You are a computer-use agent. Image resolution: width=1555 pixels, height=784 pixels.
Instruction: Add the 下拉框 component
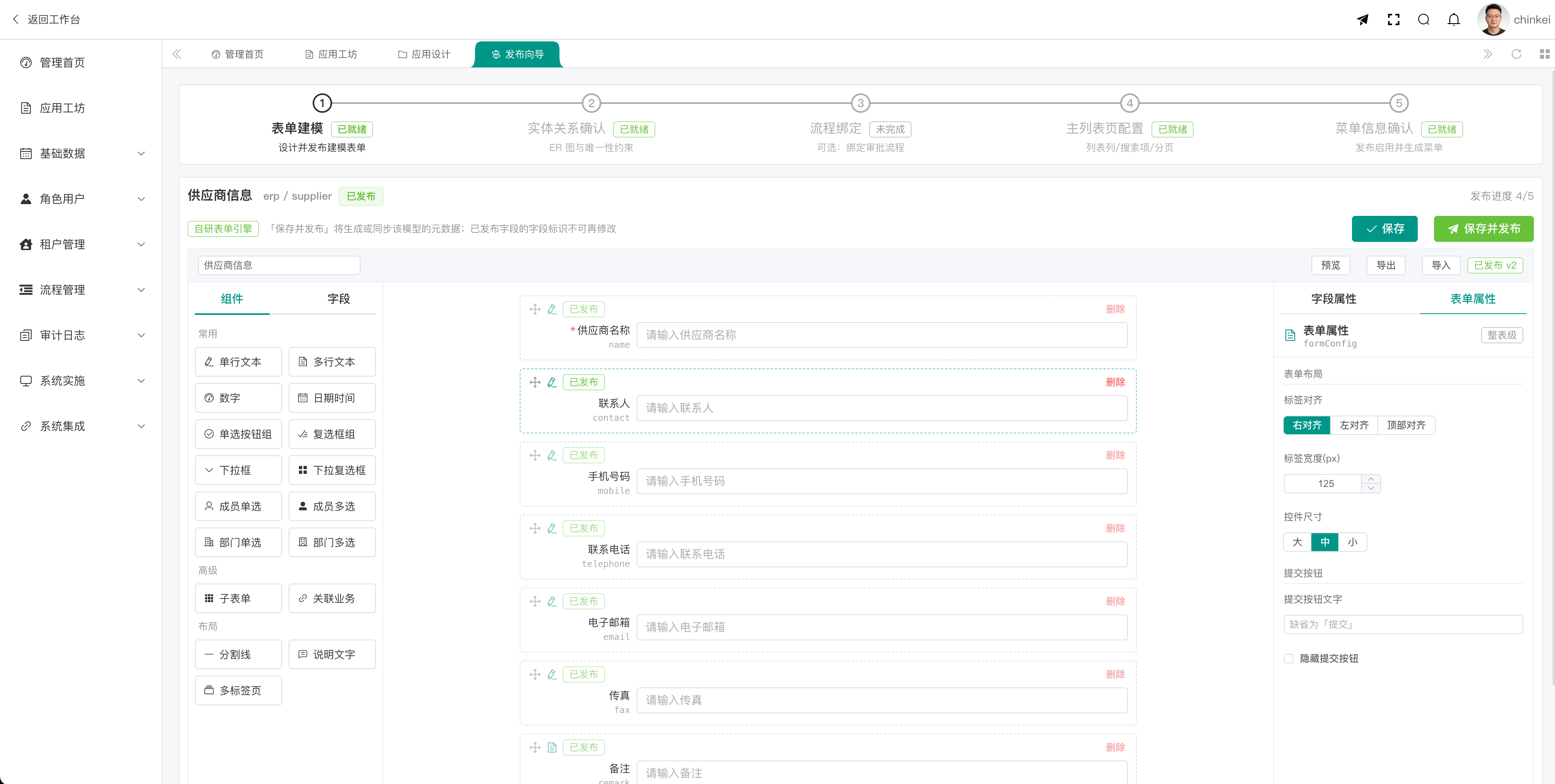pos(238,470)
